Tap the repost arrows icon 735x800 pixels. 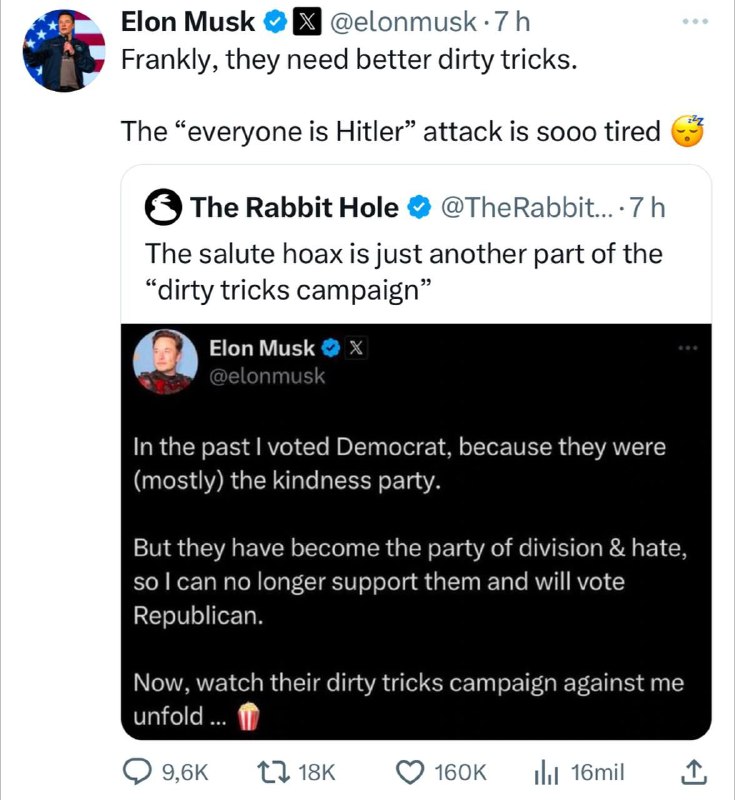coord(270,771)
